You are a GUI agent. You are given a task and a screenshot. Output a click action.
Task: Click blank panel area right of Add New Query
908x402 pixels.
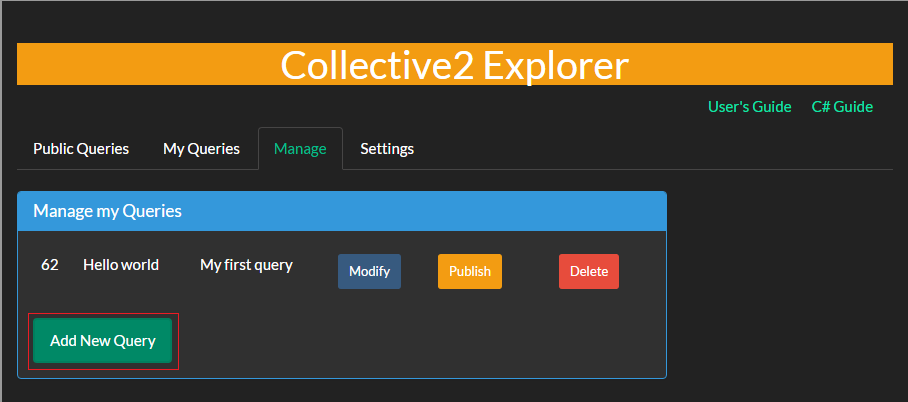tap(420, 341)
